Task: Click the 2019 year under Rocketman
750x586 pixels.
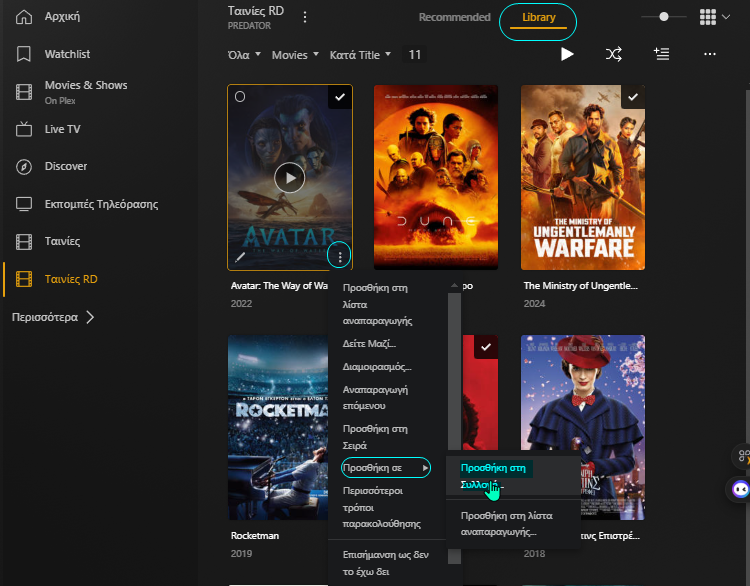Action: [241, 553]
